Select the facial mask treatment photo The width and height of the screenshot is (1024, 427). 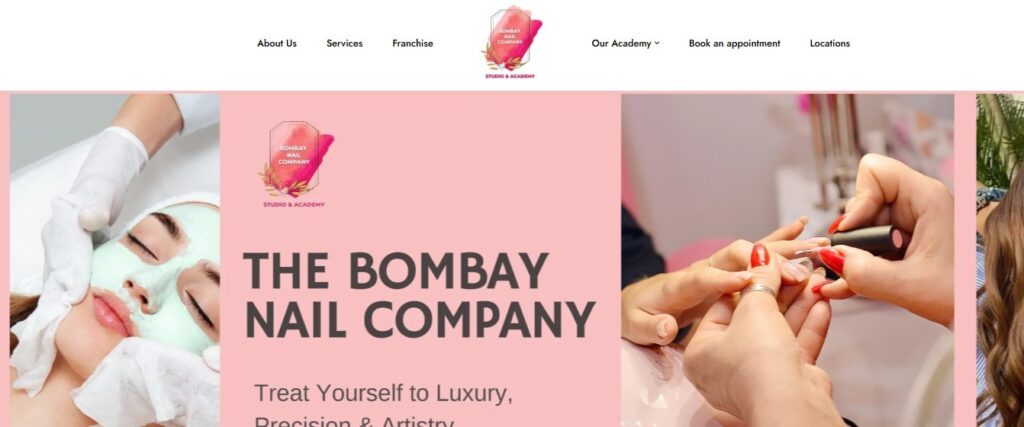tap(115, 260)
